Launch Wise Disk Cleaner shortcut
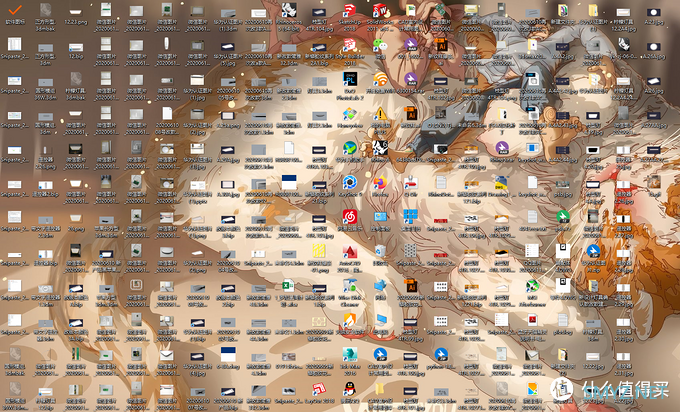The height and width of the screenshot is (412, 680). point(350,286)
